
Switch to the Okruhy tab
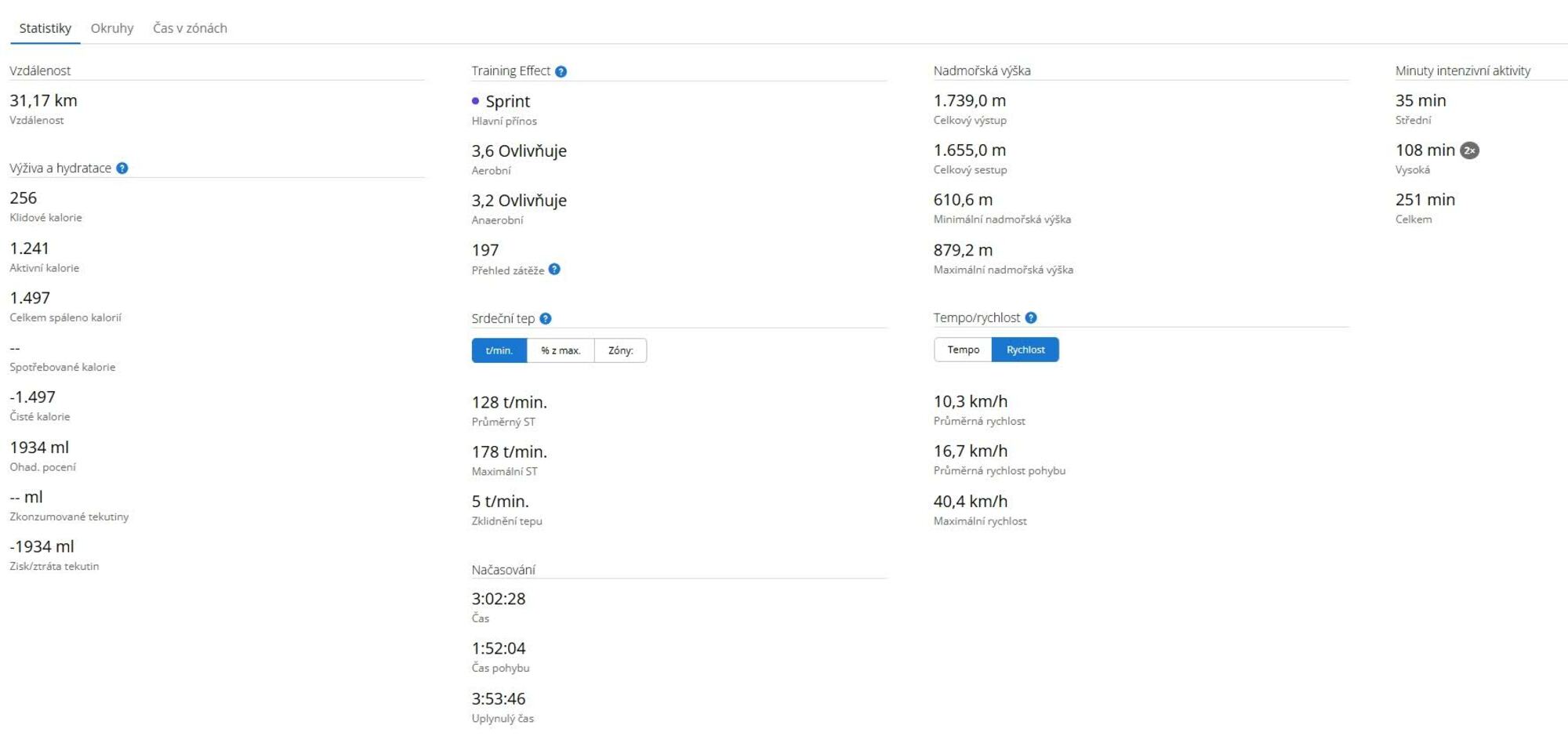(112, 28)
